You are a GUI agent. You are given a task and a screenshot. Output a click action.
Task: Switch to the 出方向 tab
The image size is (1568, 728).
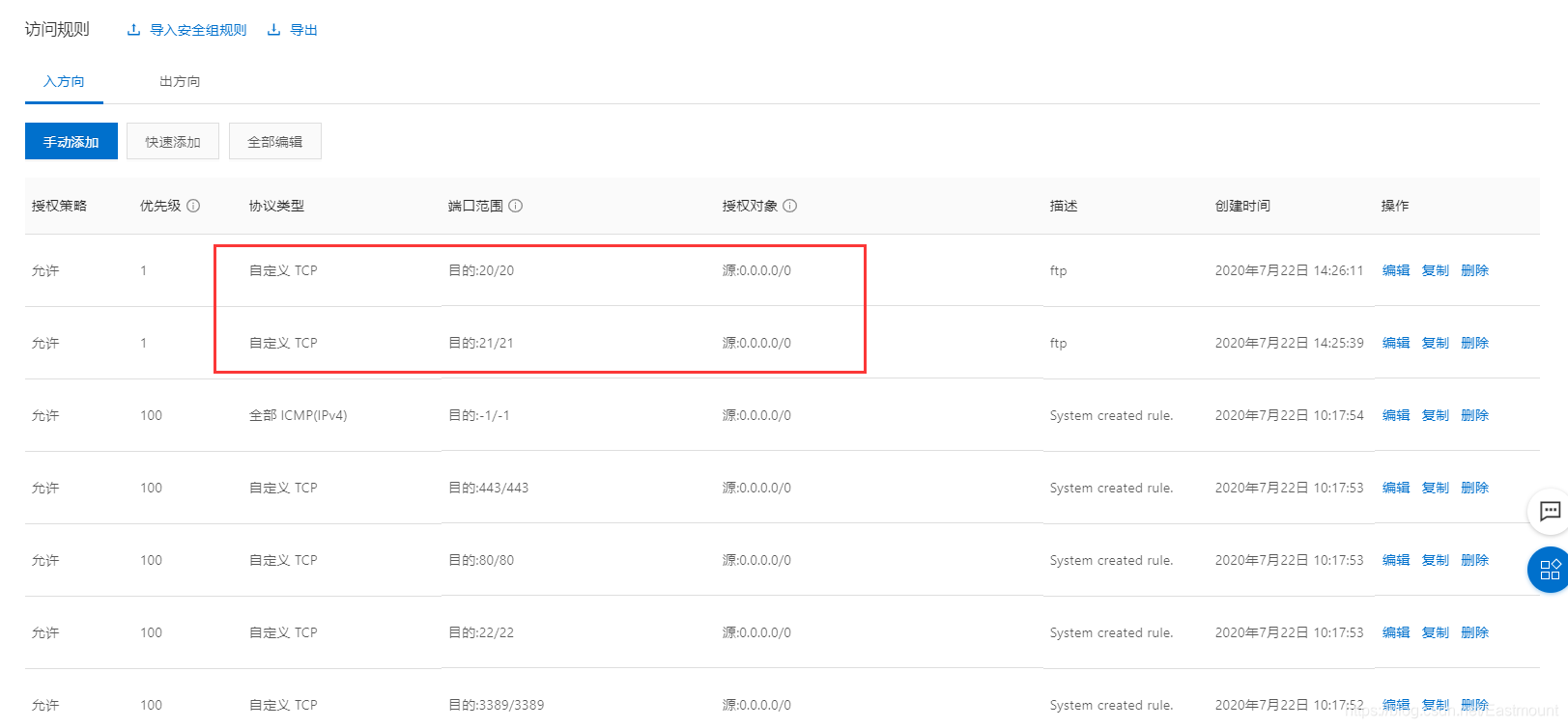[180, 81]
